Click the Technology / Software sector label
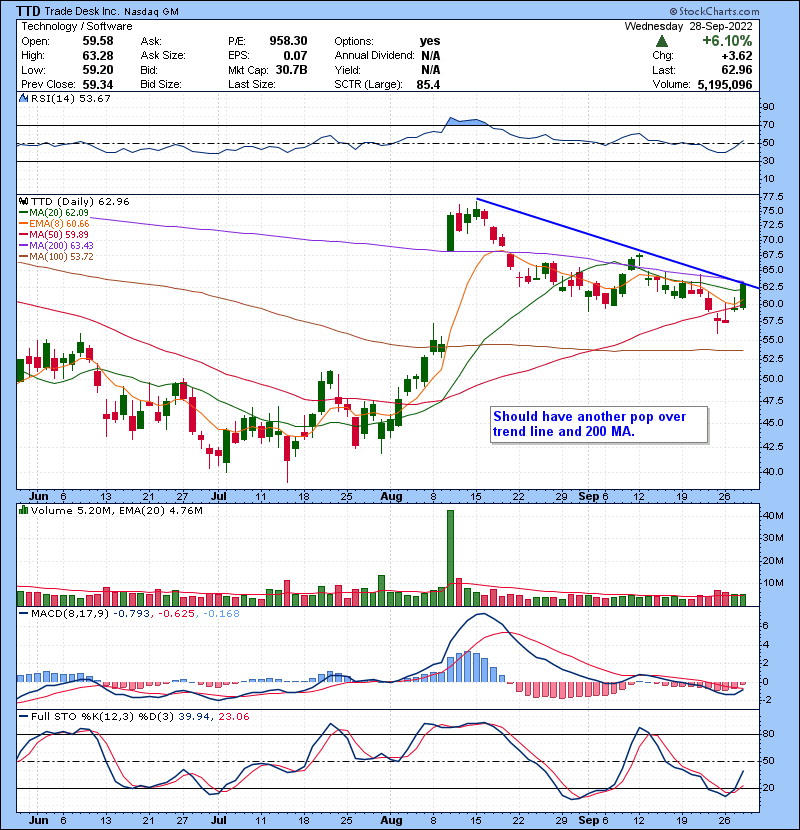Screen dimensions: 800x830 77,26
